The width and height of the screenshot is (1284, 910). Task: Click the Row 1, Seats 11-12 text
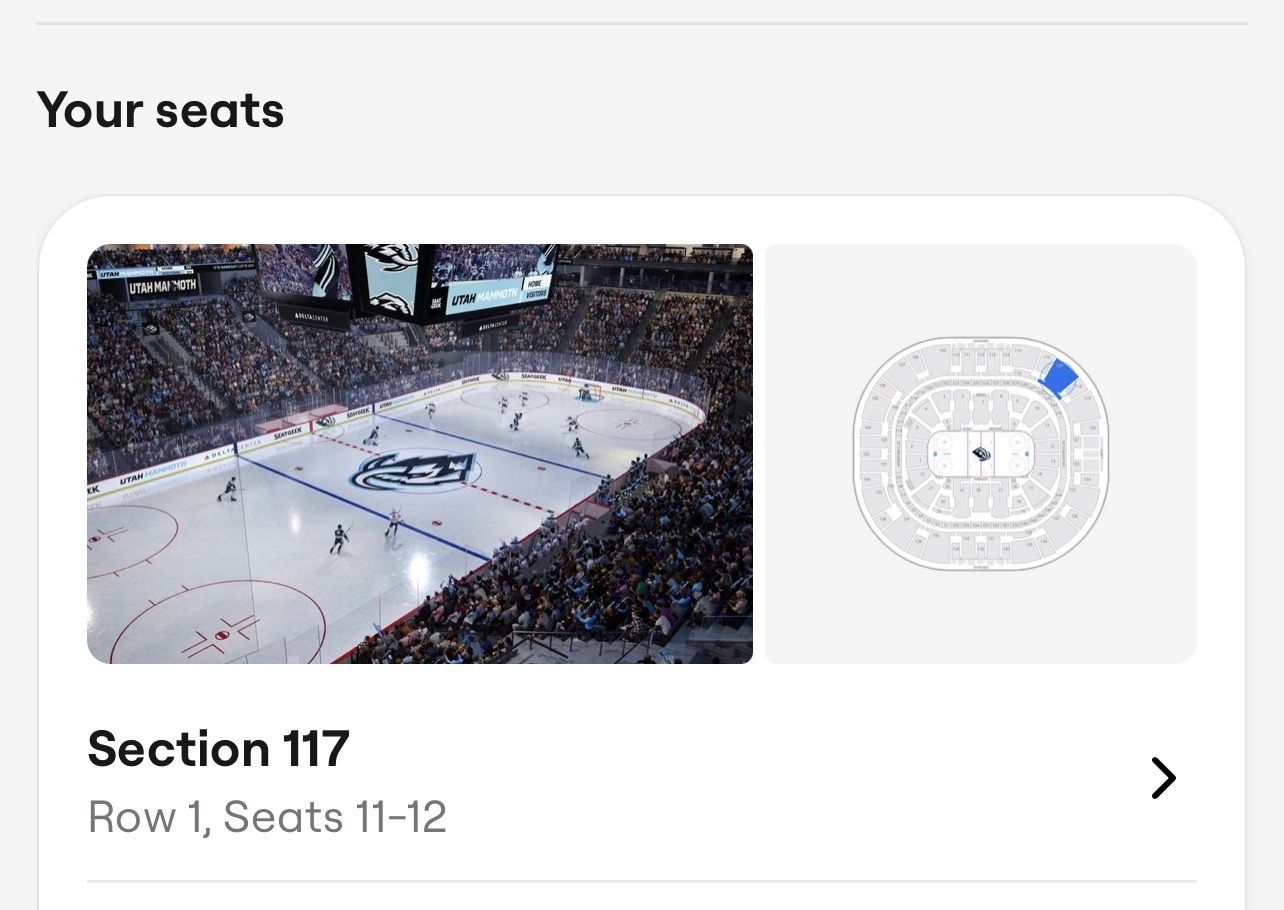coord(267,817)
